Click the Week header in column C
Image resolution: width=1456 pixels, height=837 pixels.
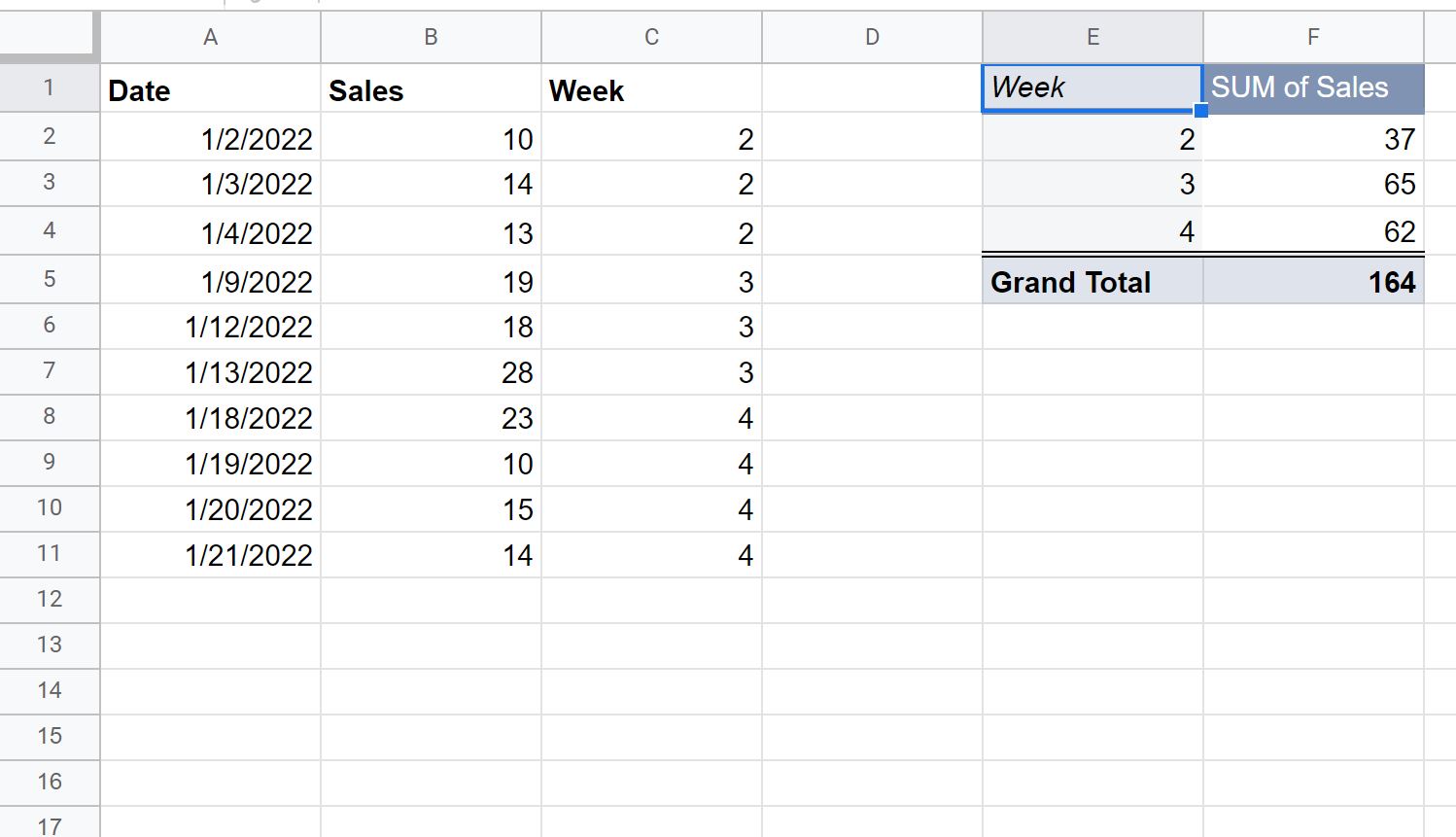point(651,88)
